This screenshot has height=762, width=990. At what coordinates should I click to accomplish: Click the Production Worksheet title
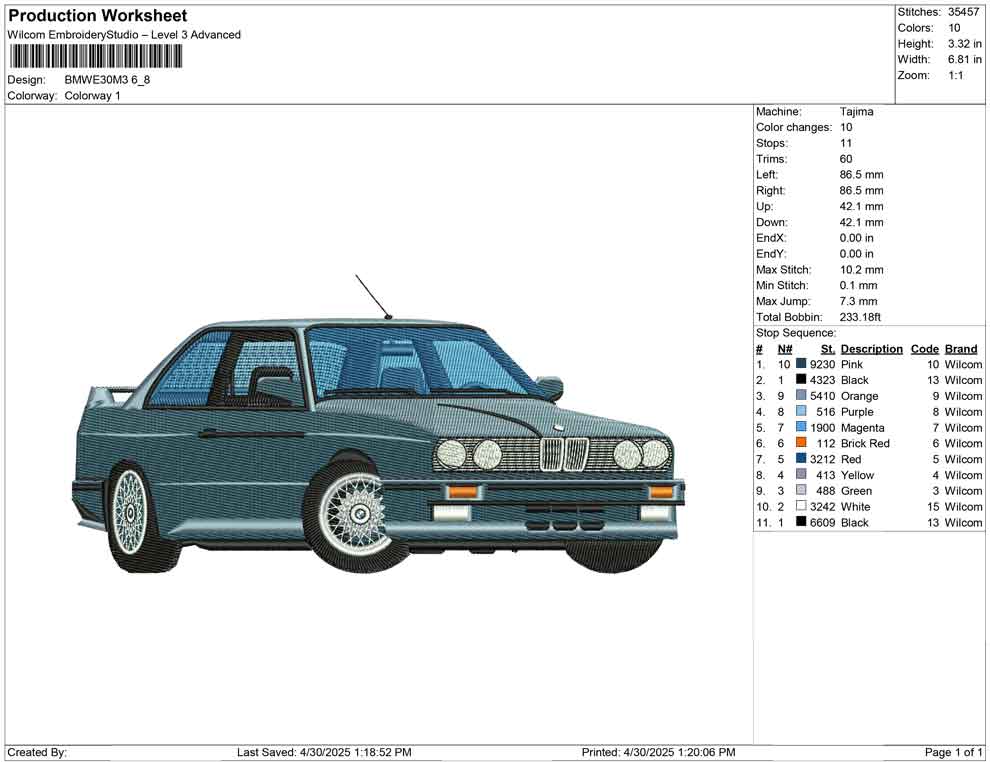(97, 16)
